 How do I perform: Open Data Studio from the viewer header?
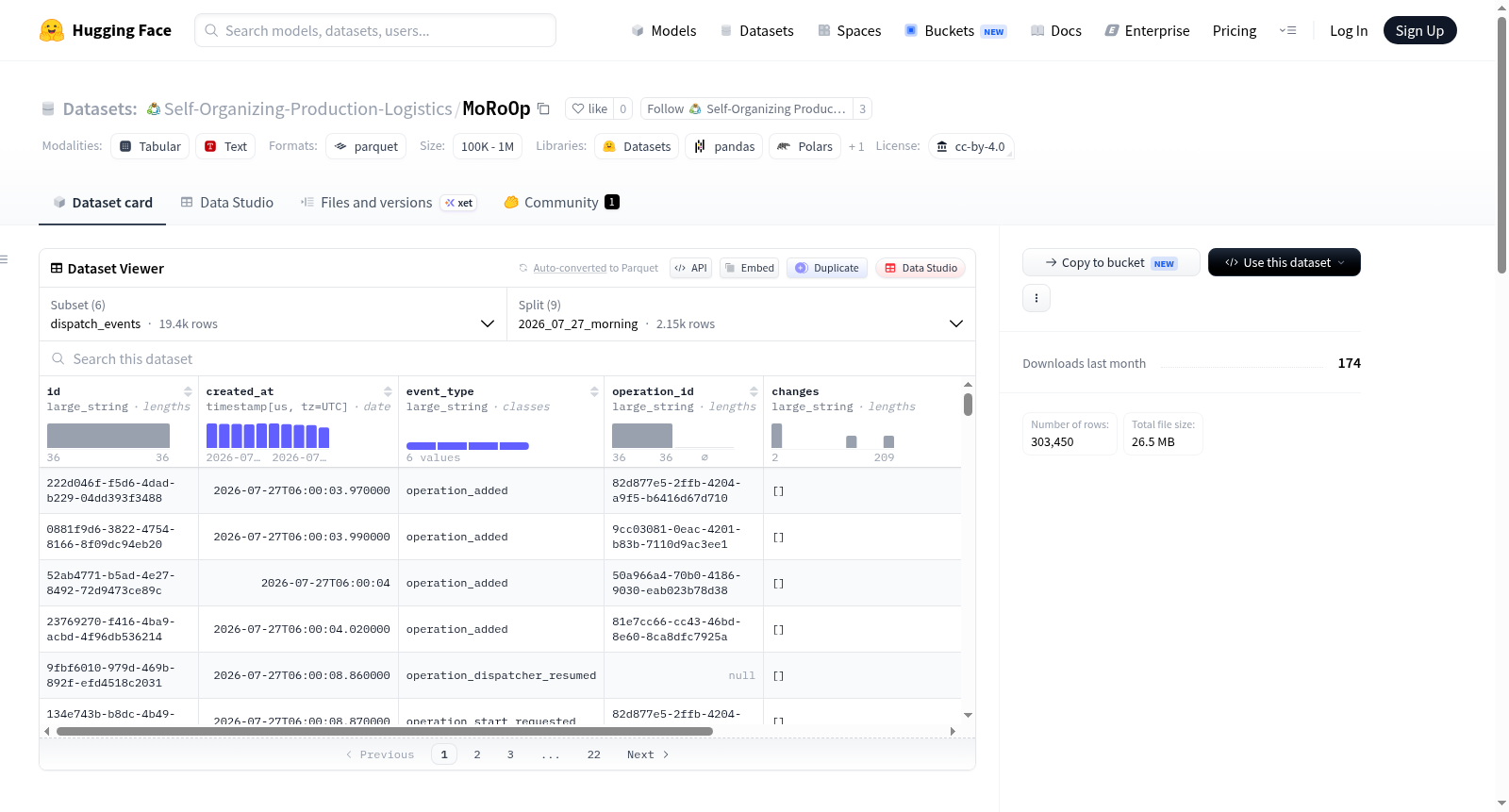tap(920, 268)
